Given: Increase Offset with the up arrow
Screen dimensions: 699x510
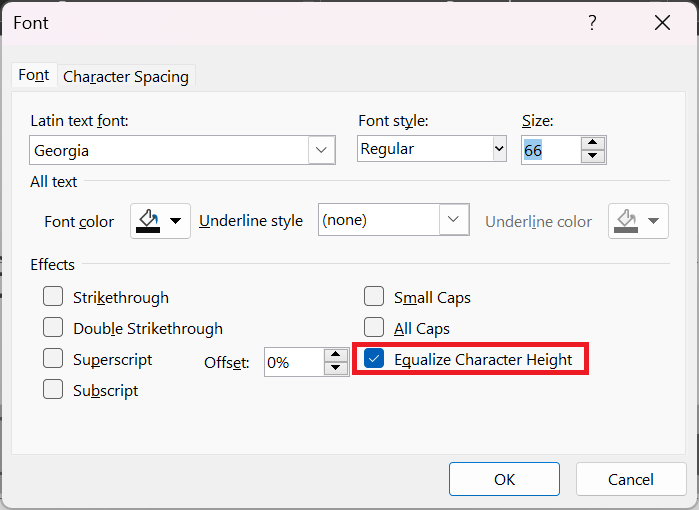Looking at the screenshot, I should pyautogui.click(x=336, y=355).
